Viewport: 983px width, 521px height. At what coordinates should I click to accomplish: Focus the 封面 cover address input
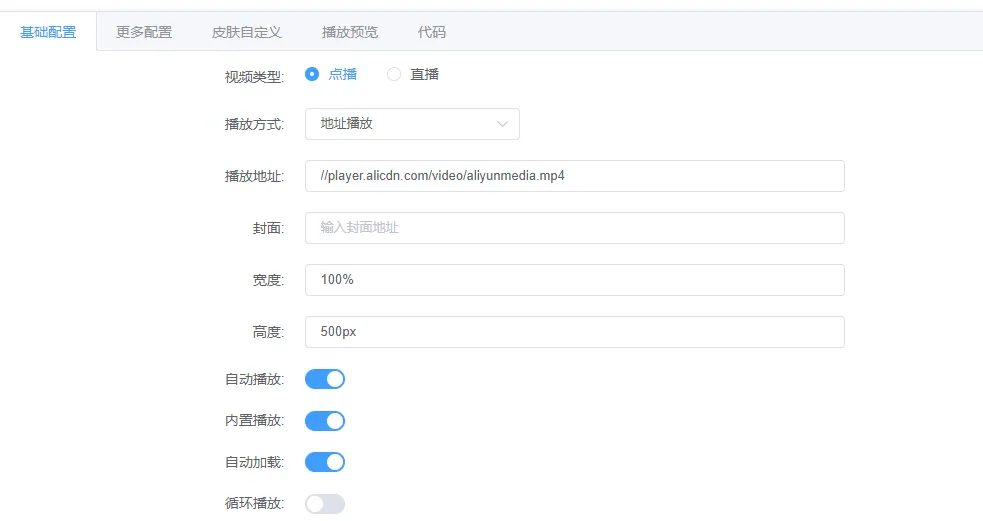click(x=574, y=228)
